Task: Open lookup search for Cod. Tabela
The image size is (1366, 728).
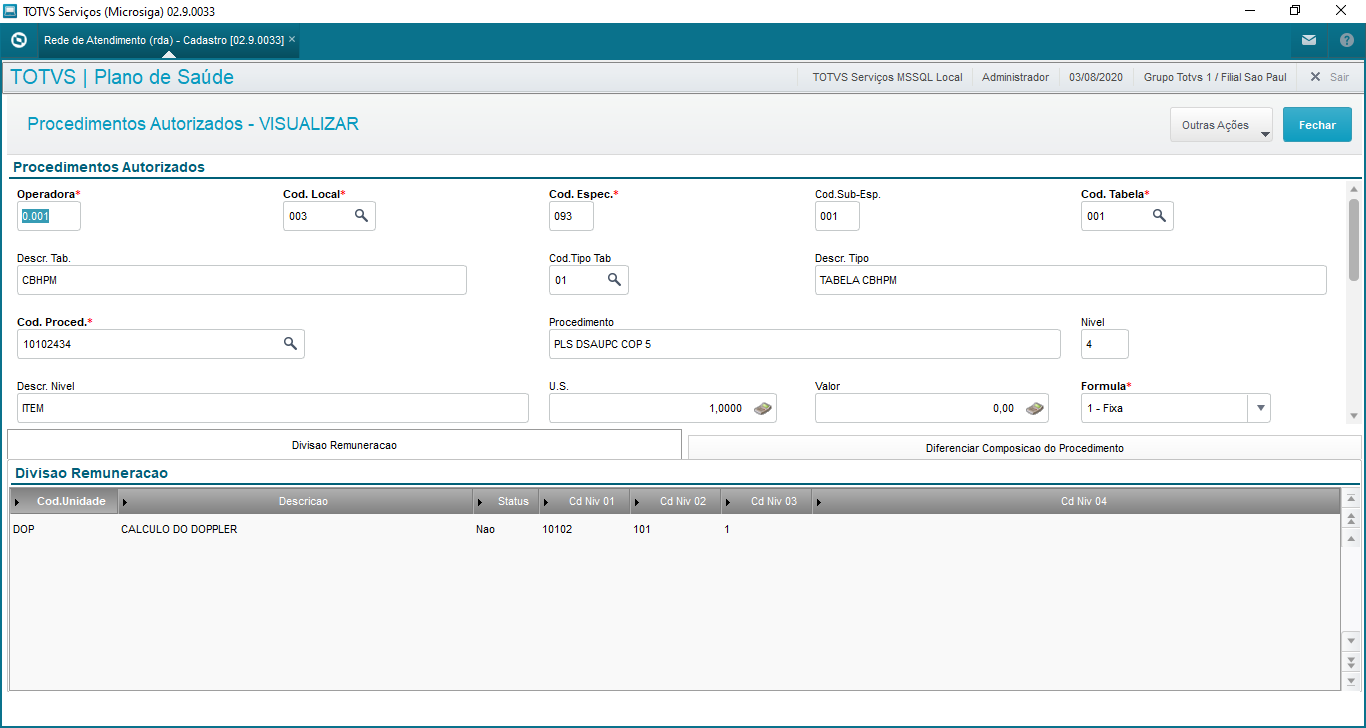Action: (1159, 215)
